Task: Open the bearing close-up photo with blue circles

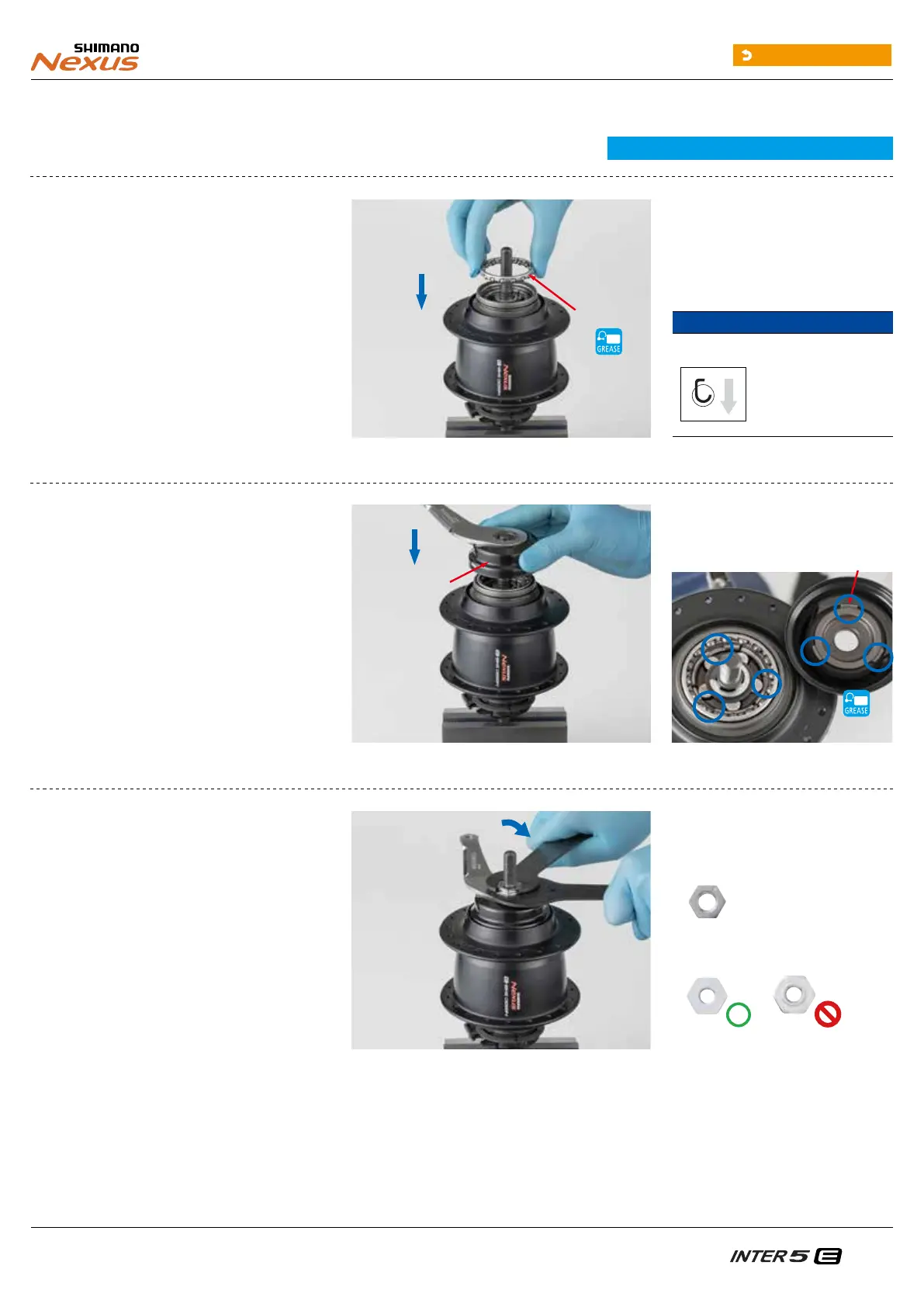Action: coord(782,657)
